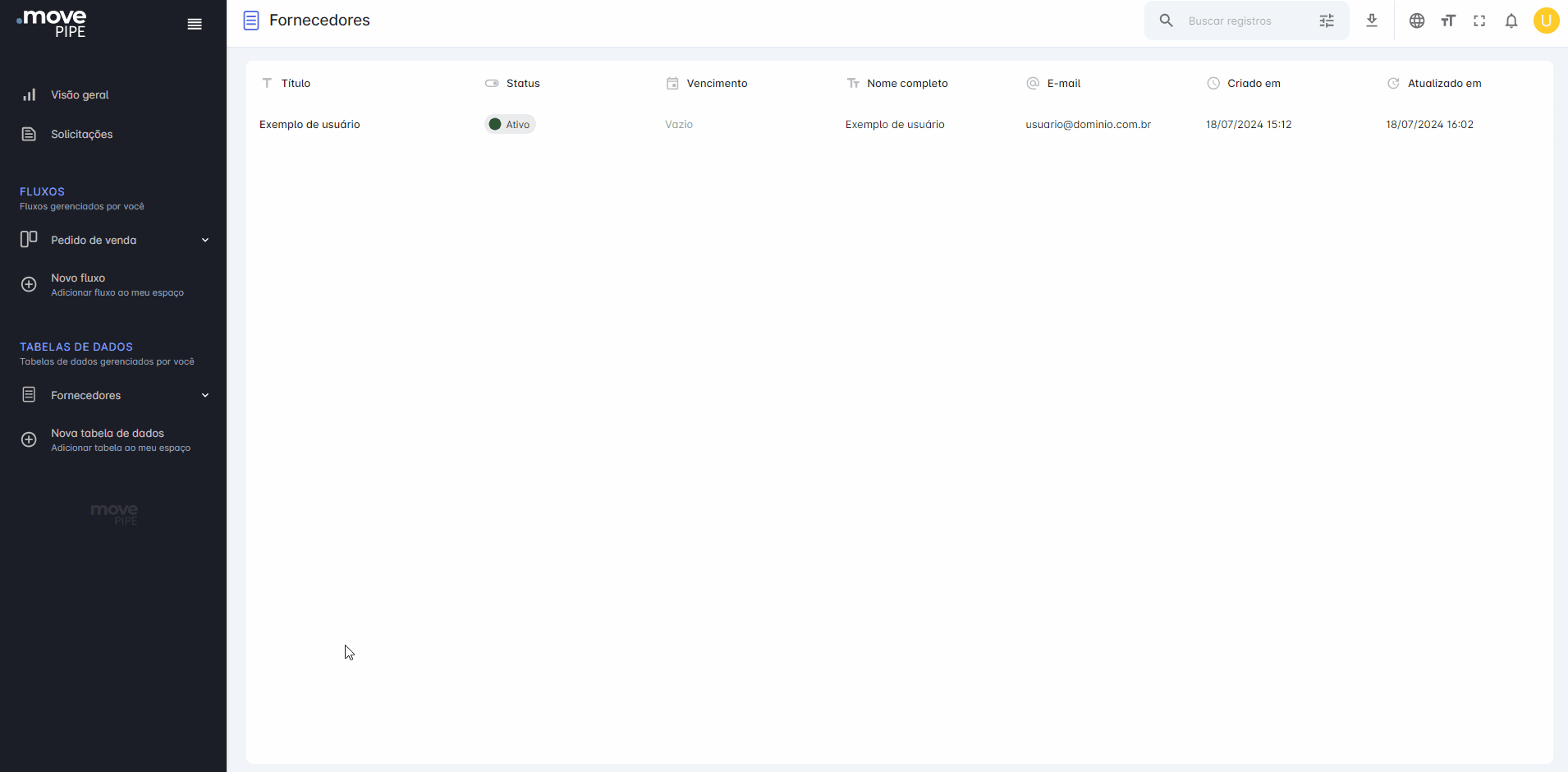1568x772 pixels.
Task: Click 18/07/2024 15:12 created date cell
Action: click(1249, 124)
